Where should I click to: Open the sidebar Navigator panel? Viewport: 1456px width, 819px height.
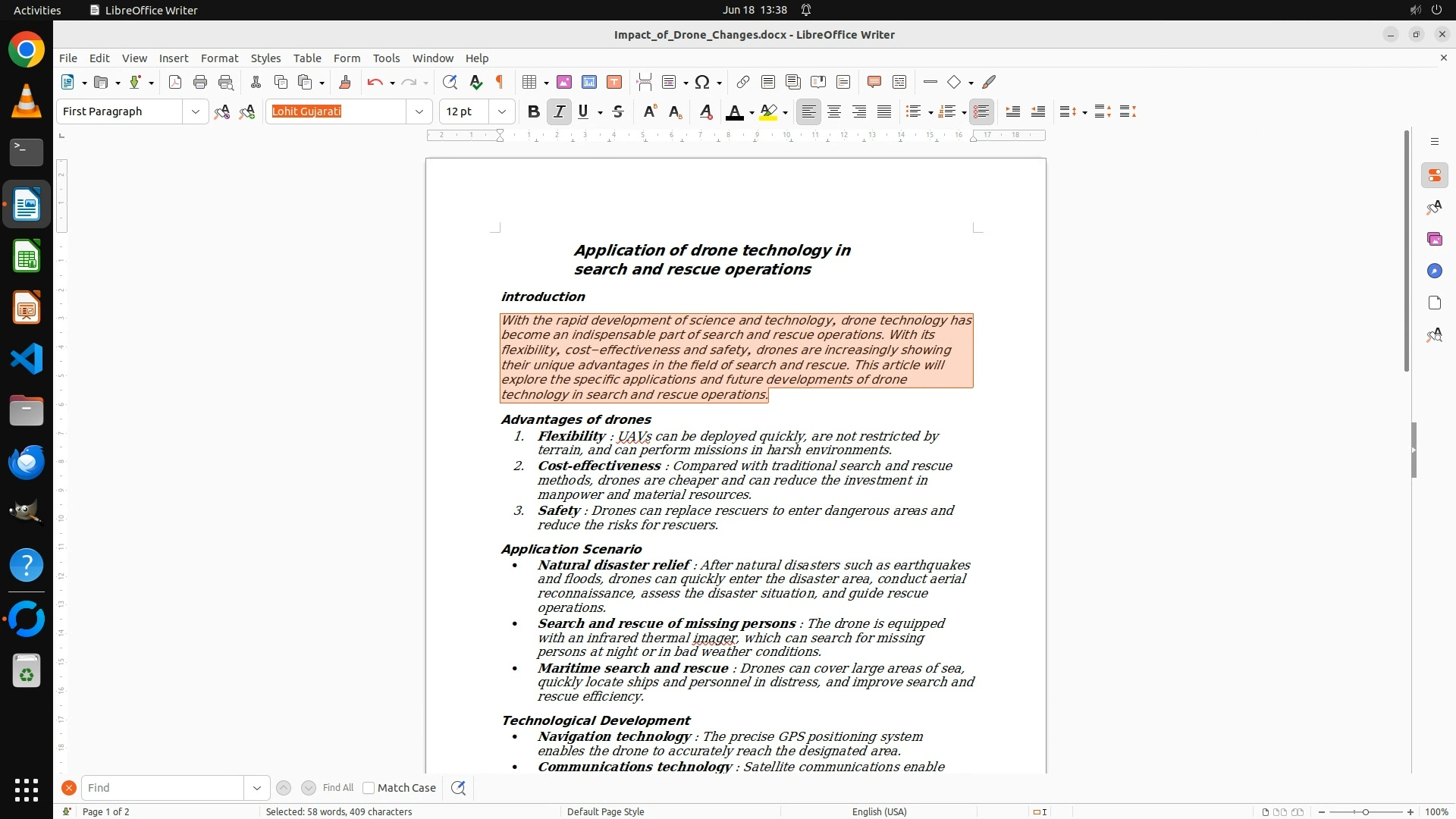1434,271
